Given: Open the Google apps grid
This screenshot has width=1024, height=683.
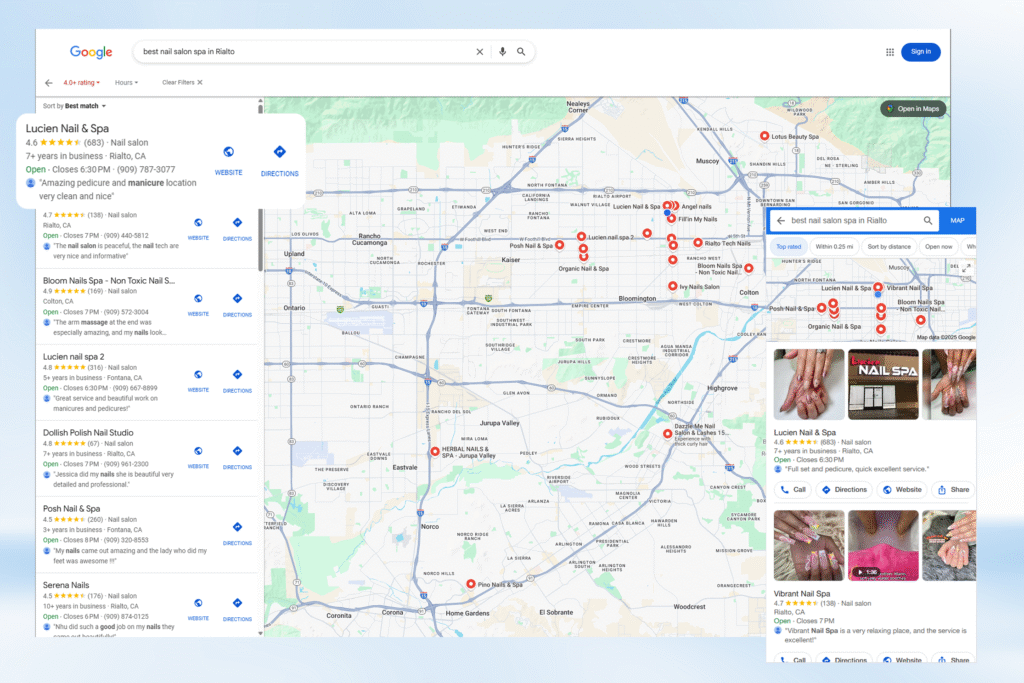Looking at the screenshot, I should [889, 52].
